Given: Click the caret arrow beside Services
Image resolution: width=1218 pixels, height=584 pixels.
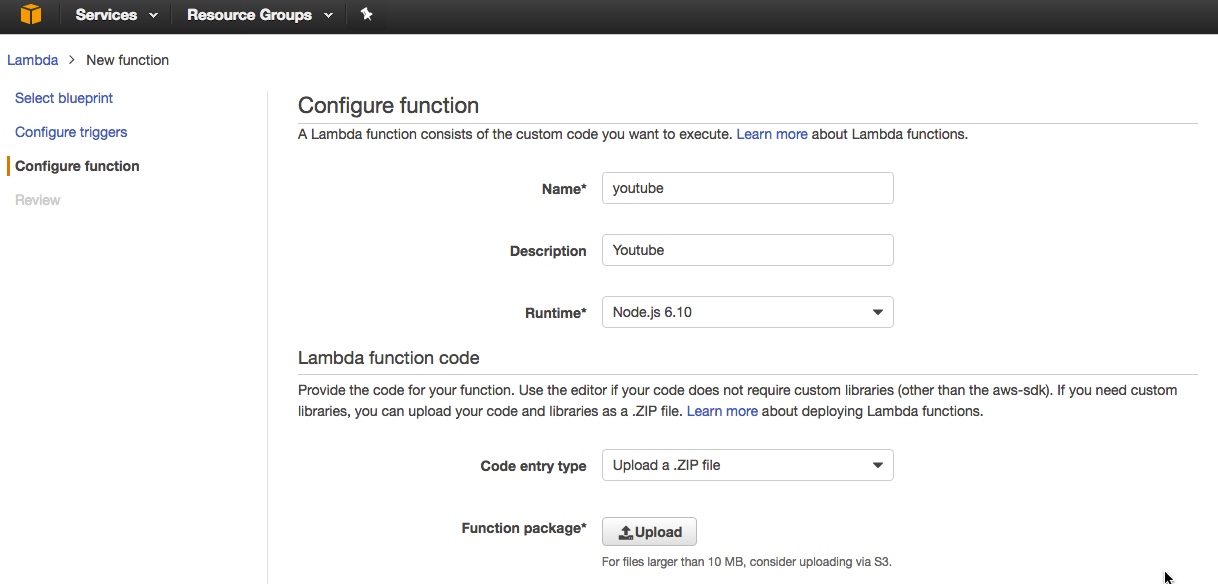Looking at the screenshot, I should coord(153,16).
